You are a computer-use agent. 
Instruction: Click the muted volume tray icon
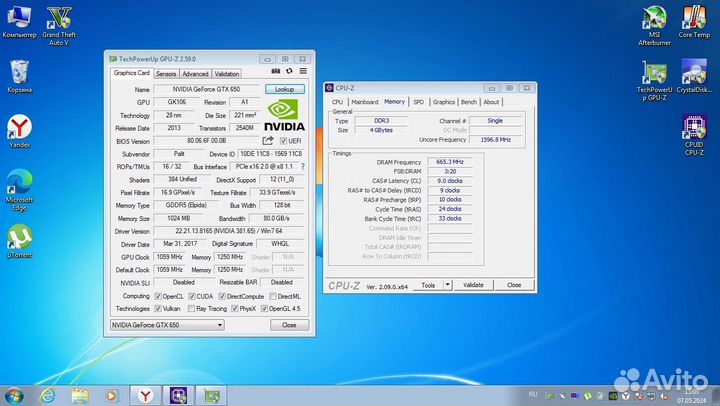664,396
